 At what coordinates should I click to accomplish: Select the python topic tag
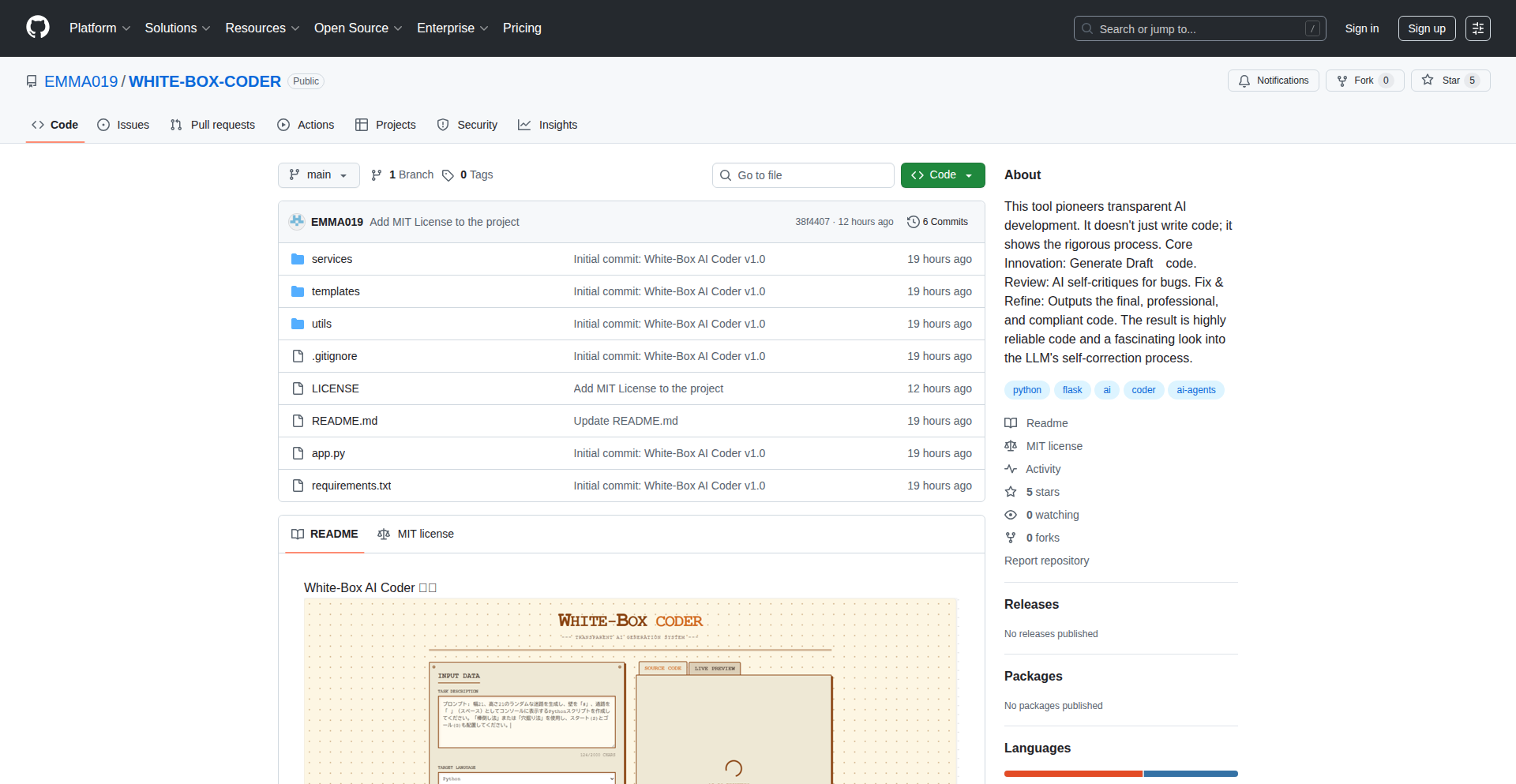click(1026, 390)
